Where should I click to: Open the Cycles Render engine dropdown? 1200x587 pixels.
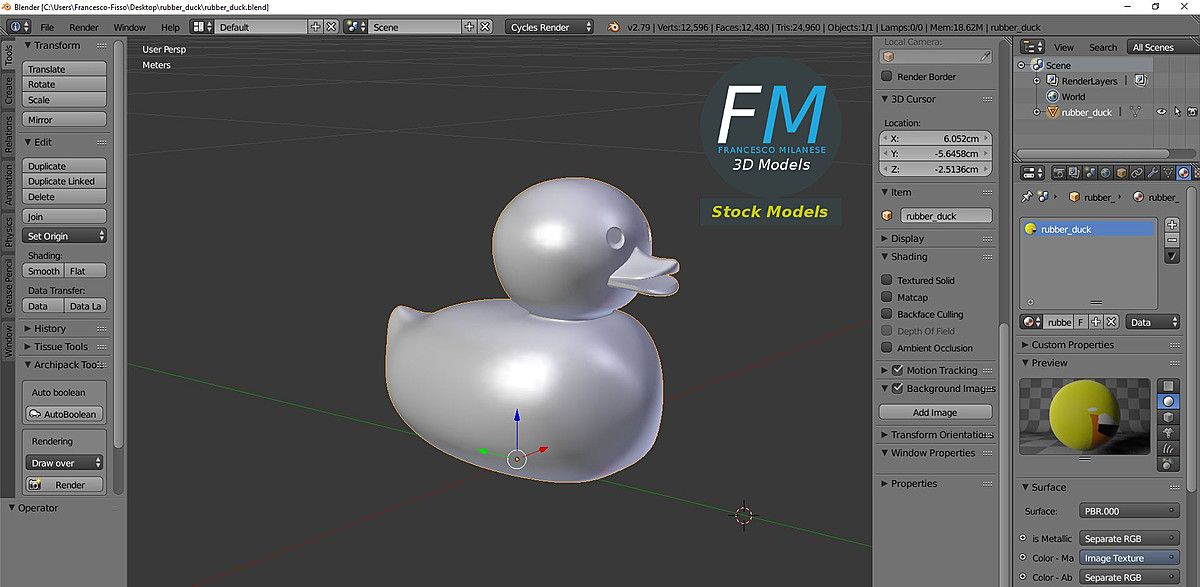coord(549,27)
